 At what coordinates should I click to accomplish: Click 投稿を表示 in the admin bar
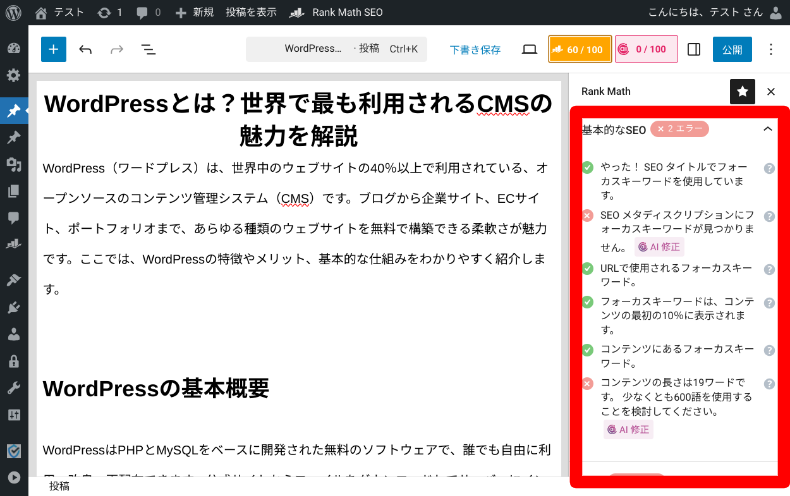(251, 12)
